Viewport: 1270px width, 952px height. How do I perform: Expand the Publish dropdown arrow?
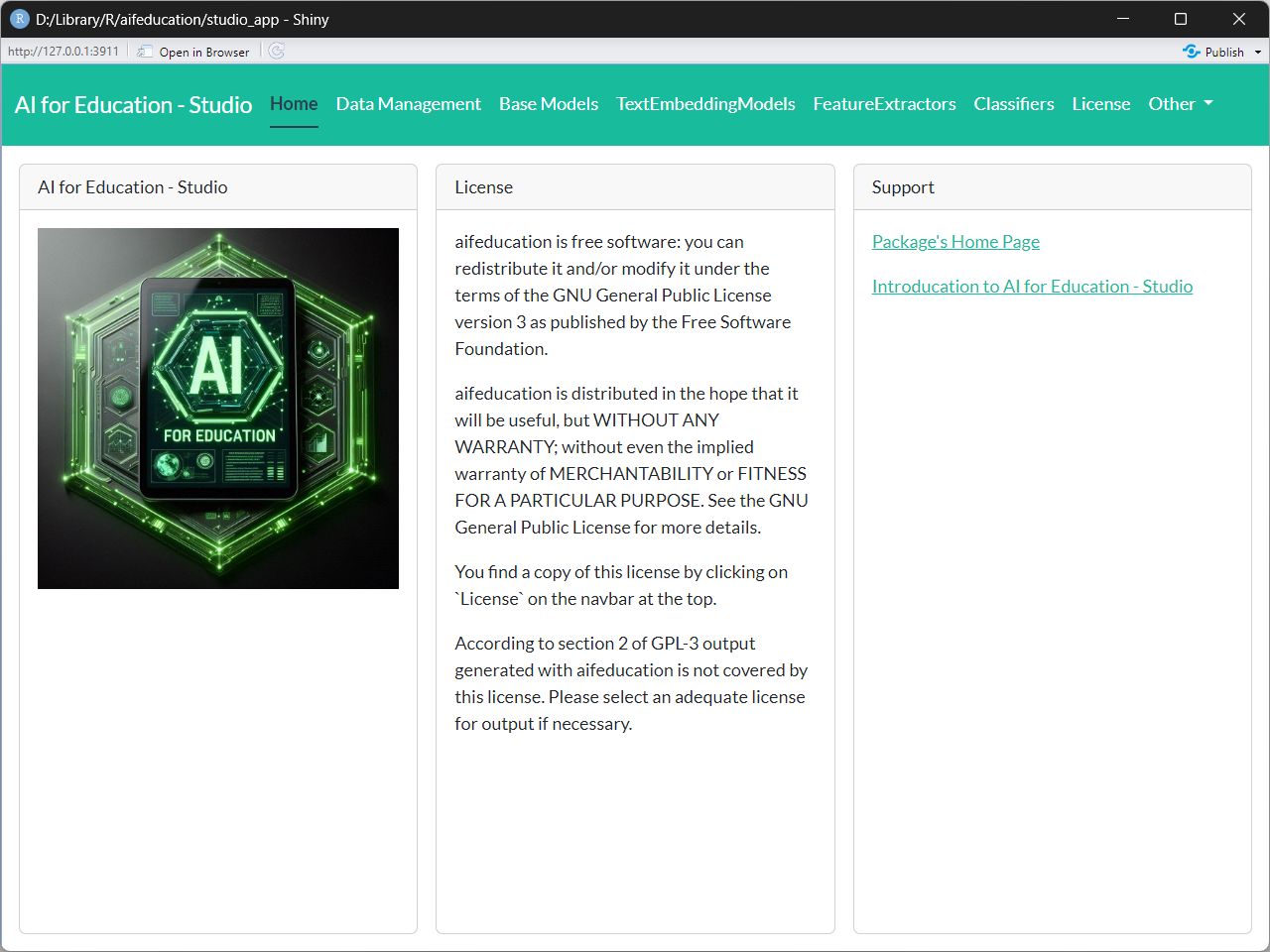pyautogui.click(x=1258, y=52)
